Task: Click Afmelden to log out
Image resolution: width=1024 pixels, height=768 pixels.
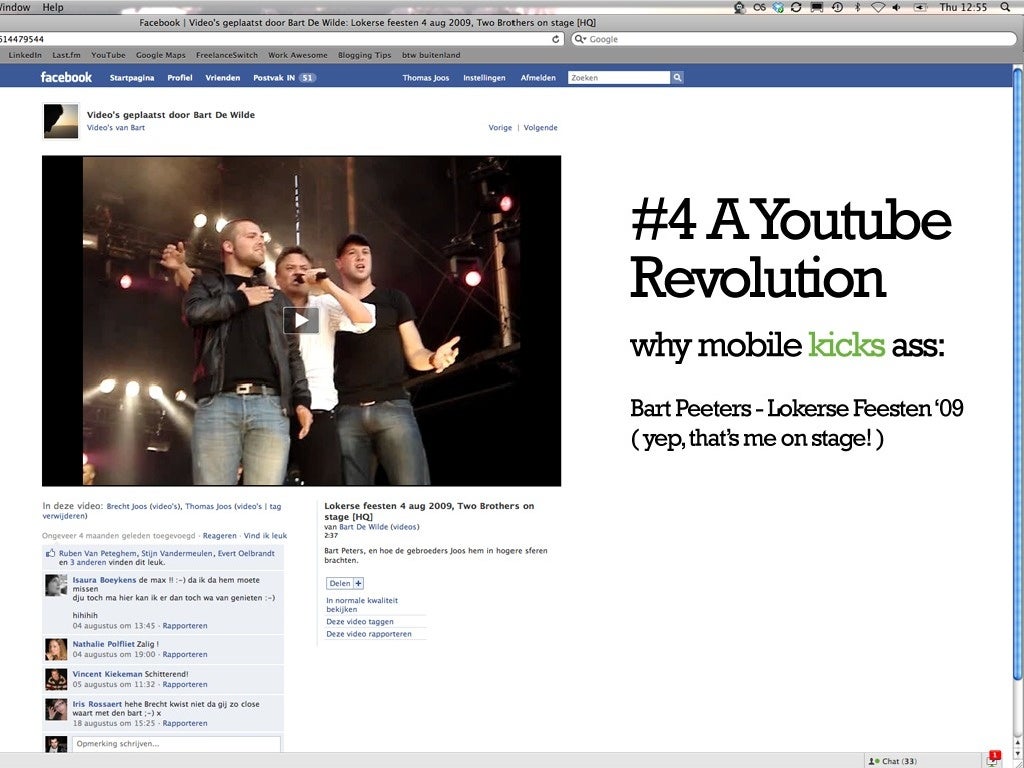Action: [538, 78]
